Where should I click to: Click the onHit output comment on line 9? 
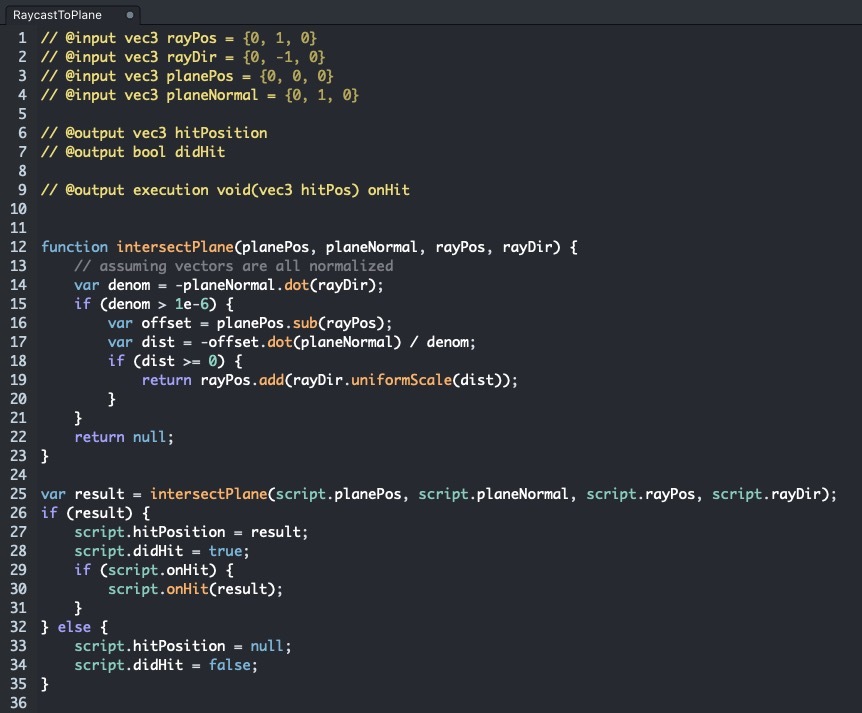225,190
